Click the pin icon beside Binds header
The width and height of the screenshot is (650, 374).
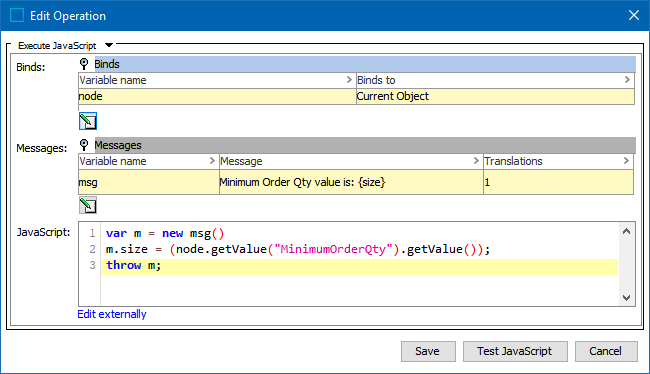(84, 64)
